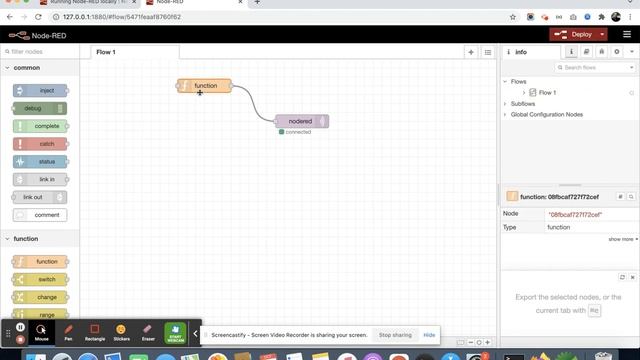Reset canvas zoom button
The image size is (640, 360).
click(479, 342)
